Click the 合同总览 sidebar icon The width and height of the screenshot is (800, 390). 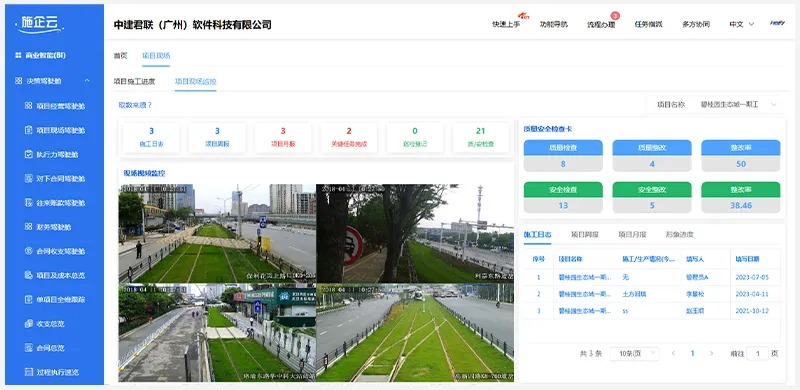29,348
